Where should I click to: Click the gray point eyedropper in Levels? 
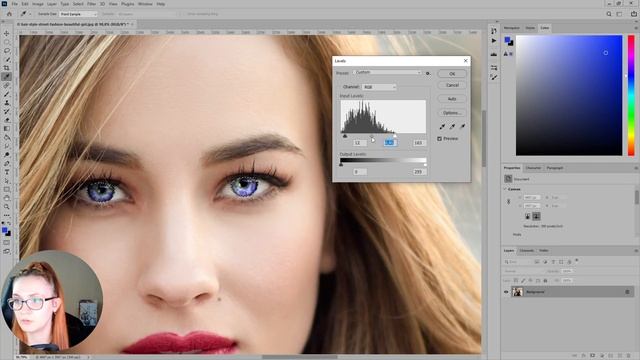click(452, 127)
